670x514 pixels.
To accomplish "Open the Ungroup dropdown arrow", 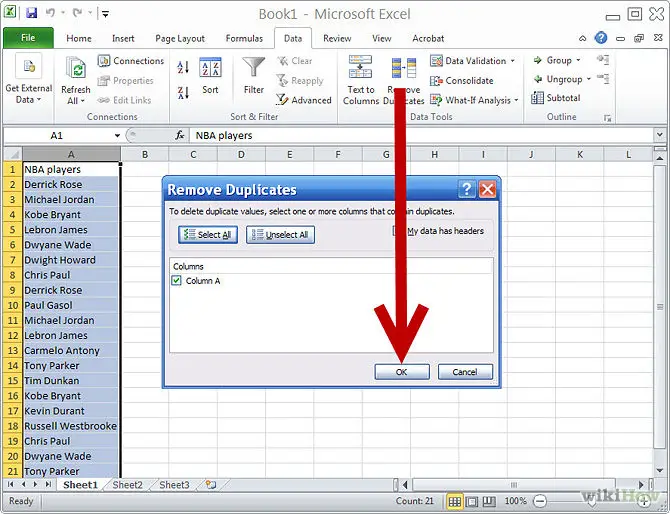I will point(588,79).
